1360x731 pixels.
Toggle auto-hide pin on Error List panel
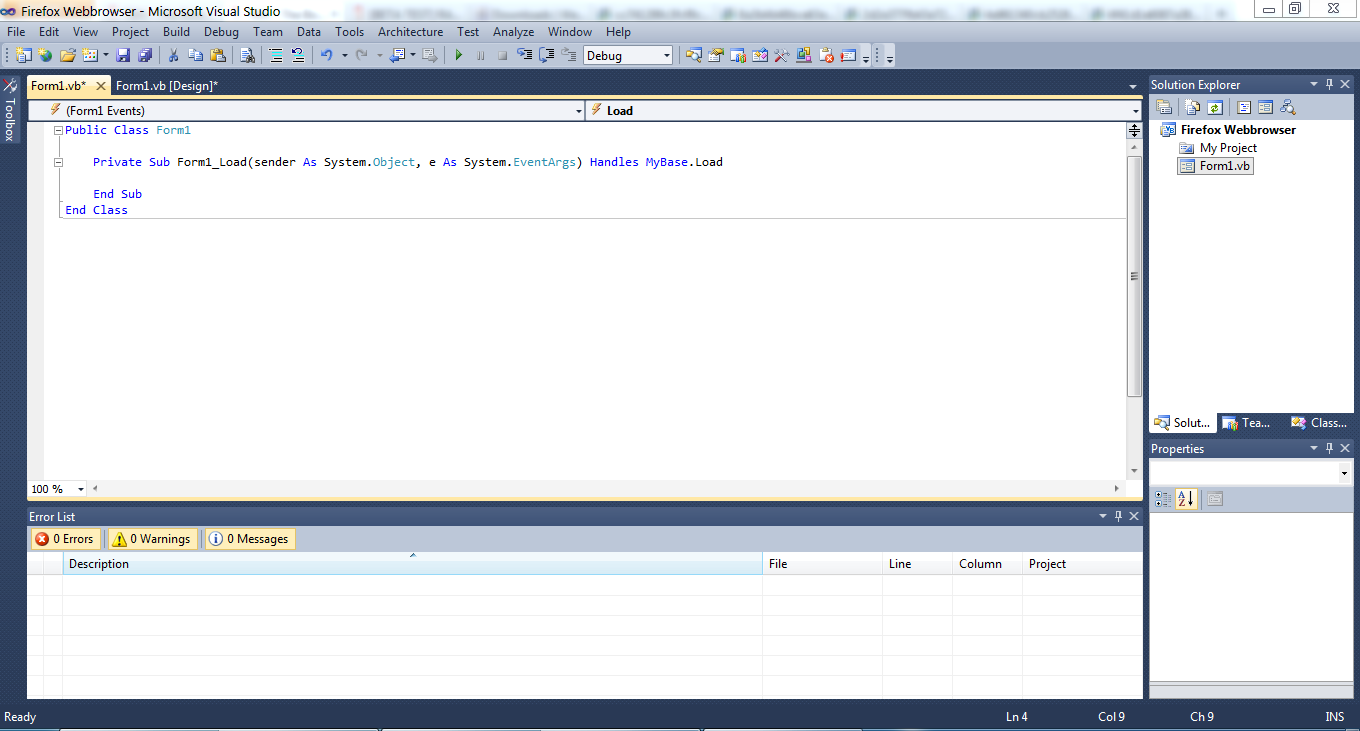[1118, 516]
